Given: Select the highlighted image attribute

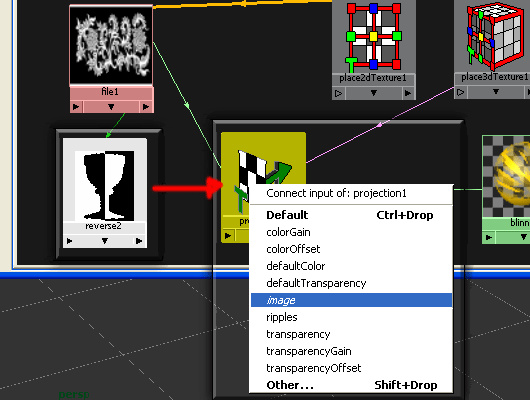Looking at the screenshot, I should pyautogui.click(x=351, y=300).
